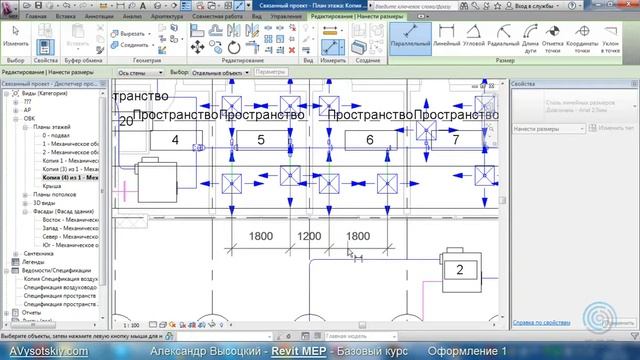Screen dimensions: 640x360
Task: Select the Copy tool in Редактирование panel
Action: point(216,47)
